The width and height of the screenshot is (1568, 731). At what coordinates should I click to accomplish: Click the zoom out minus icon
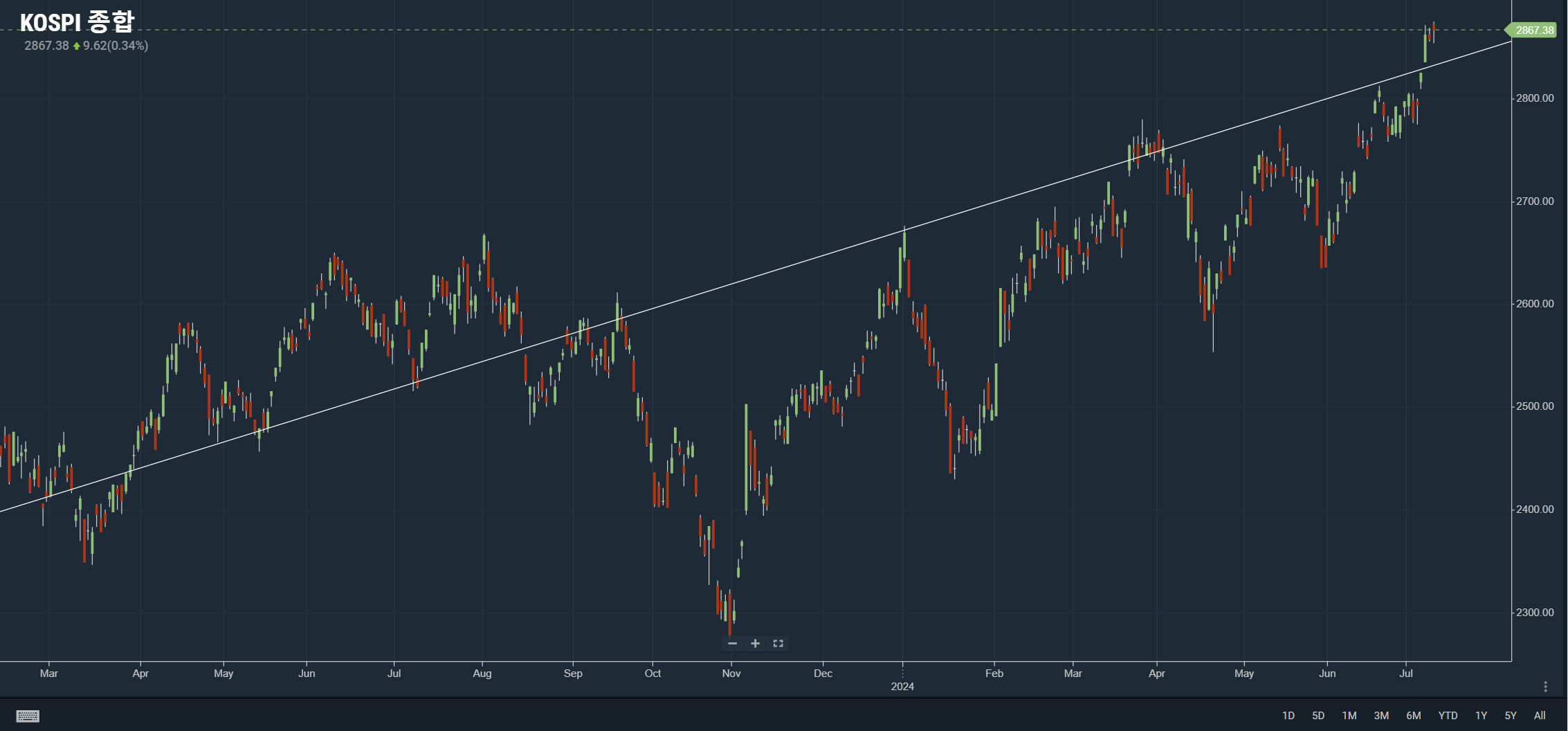coord(732,644)
